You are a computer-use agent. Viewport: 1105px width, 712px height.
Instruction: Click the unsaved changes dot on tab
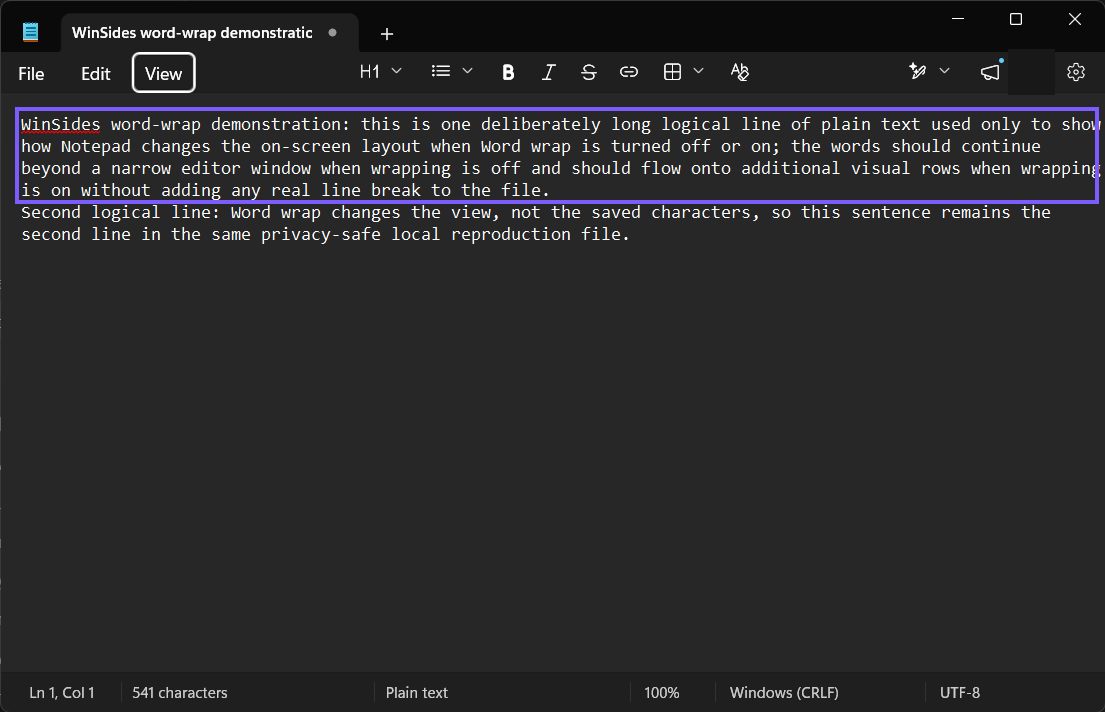click(x=333, y=32)
